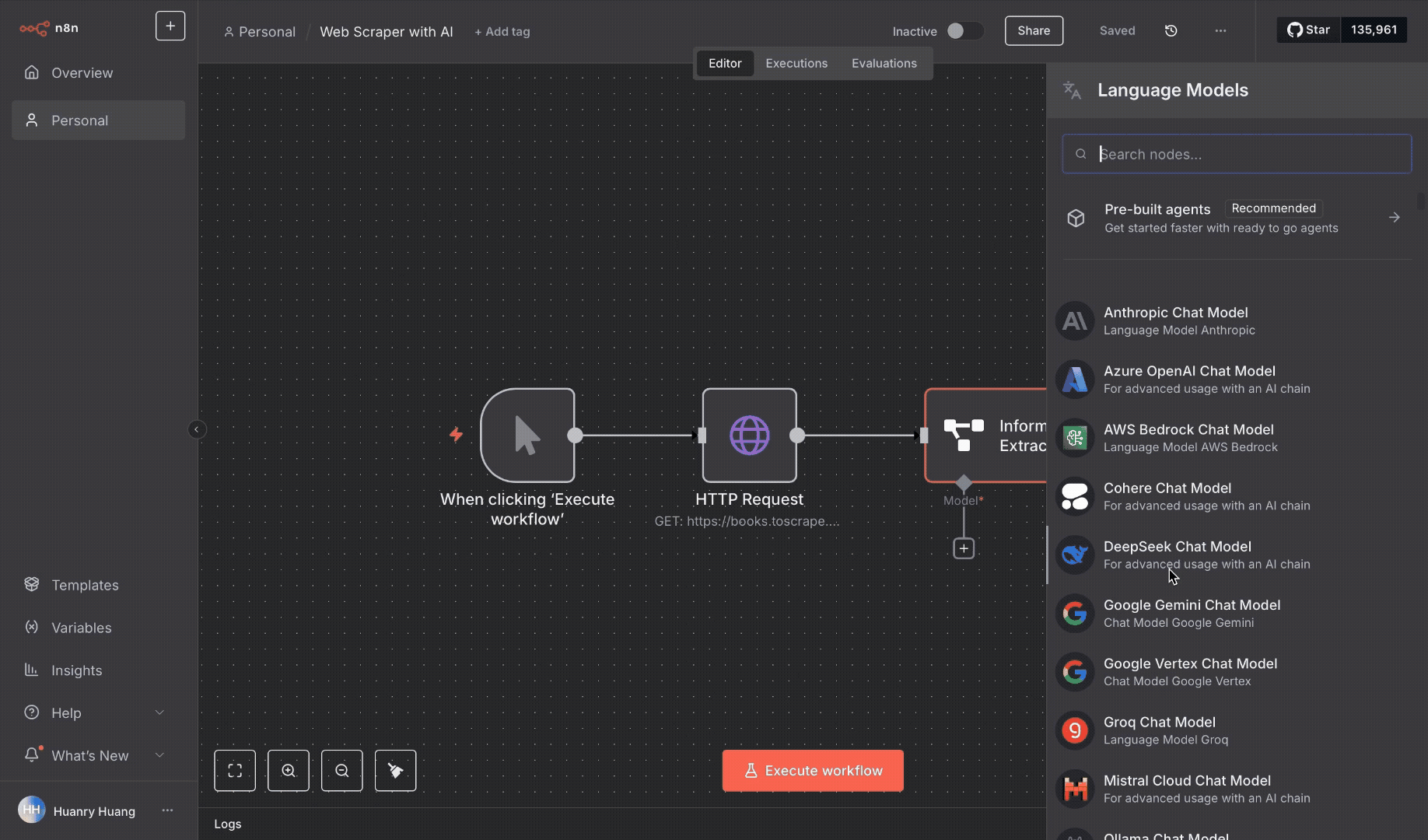Click HTTP Request node's output connector
The image size is (1428, 840).
pos(797,436)
